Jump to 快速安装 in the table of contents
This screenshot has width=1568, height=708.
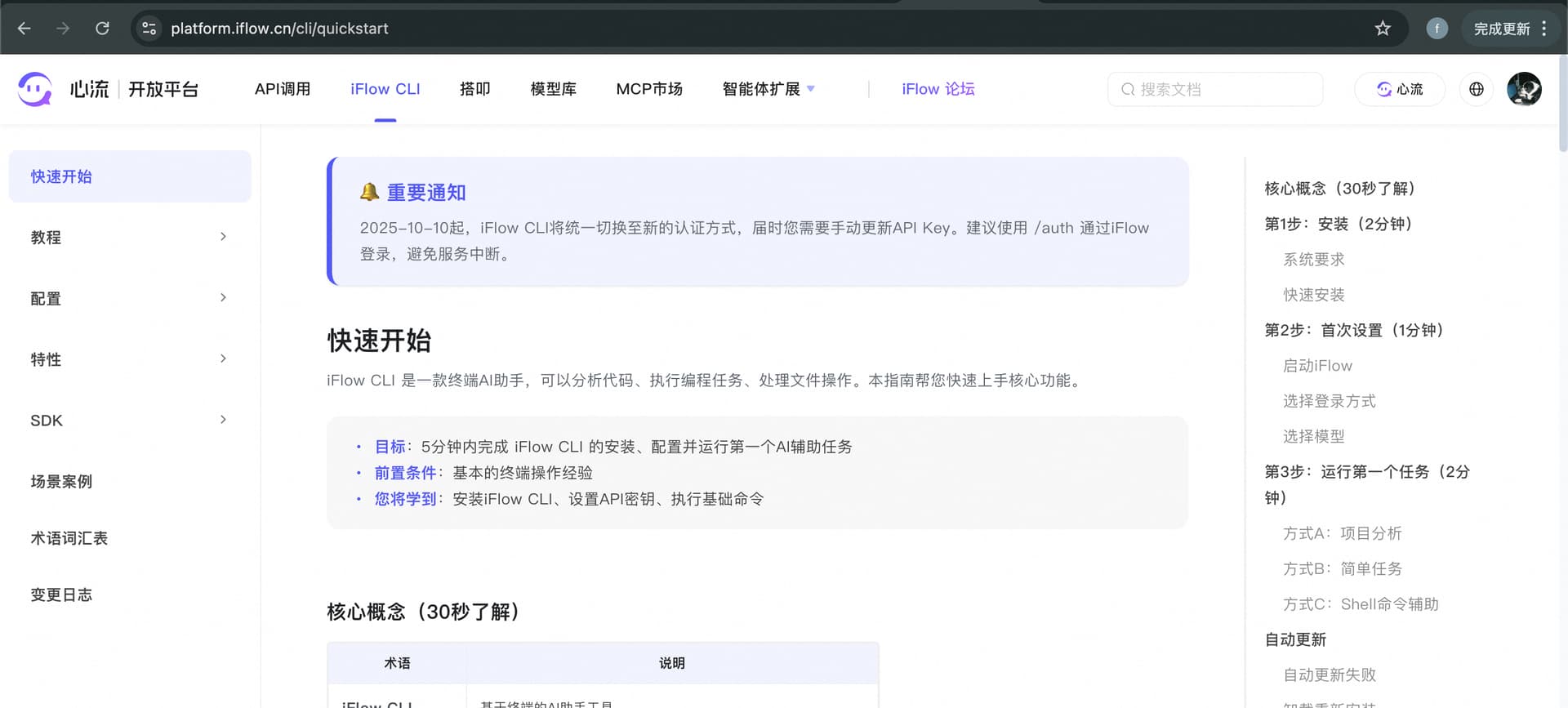[x=1313, y=295]
